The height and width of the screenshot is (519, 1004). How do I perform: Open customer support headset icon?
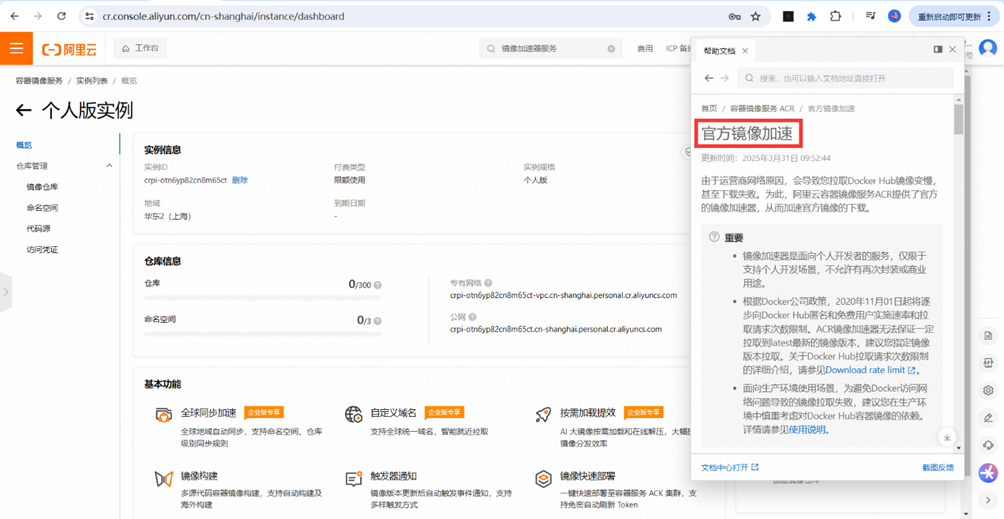pos(988,445)
